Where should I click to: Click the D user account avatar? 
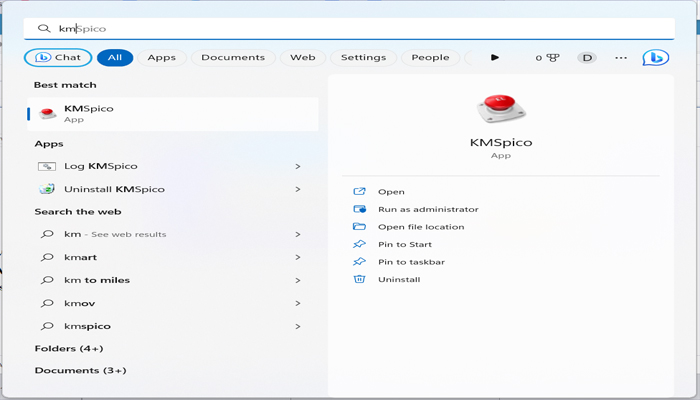click(587, 58)
